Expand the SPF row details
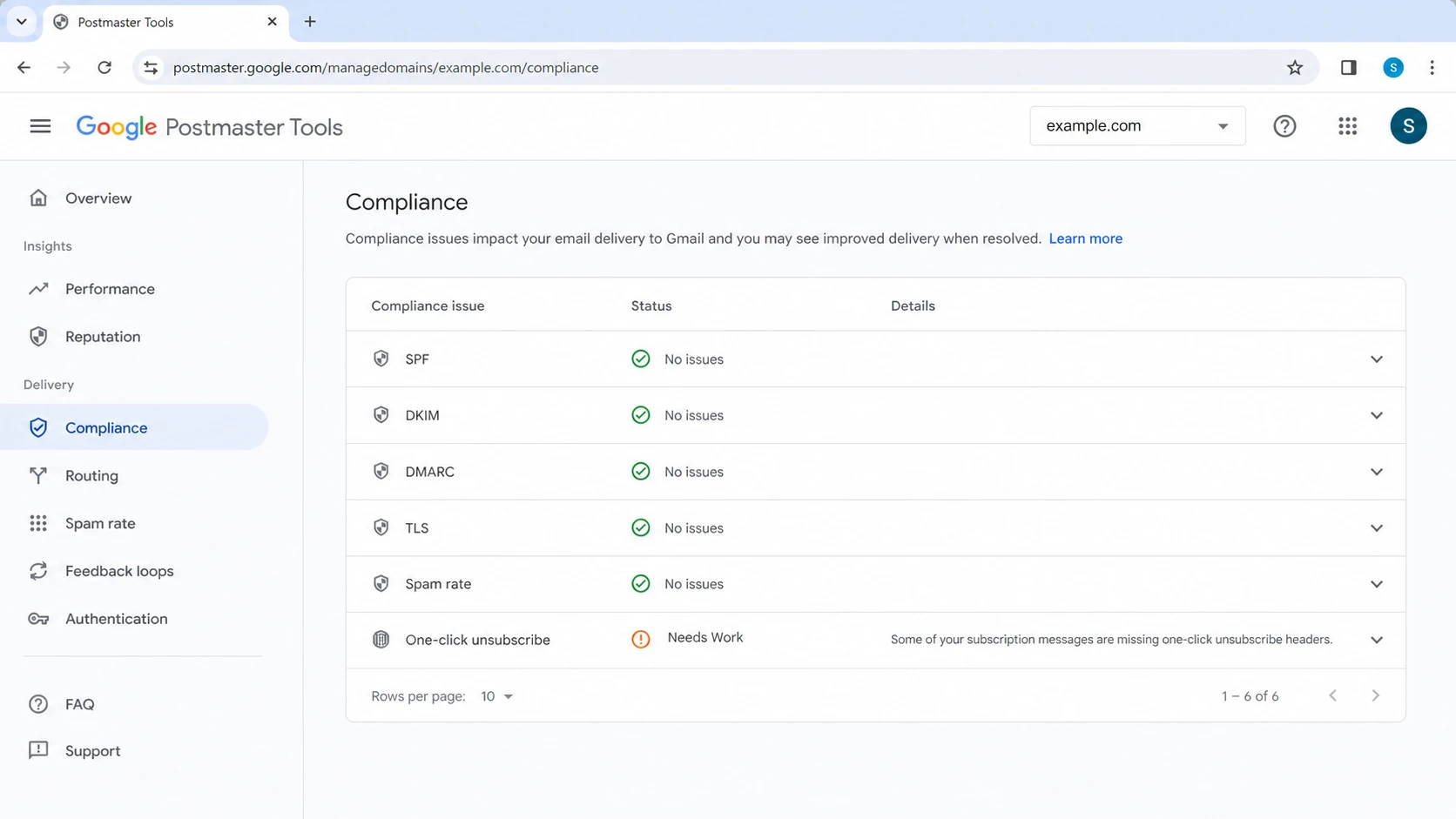 1376,359
